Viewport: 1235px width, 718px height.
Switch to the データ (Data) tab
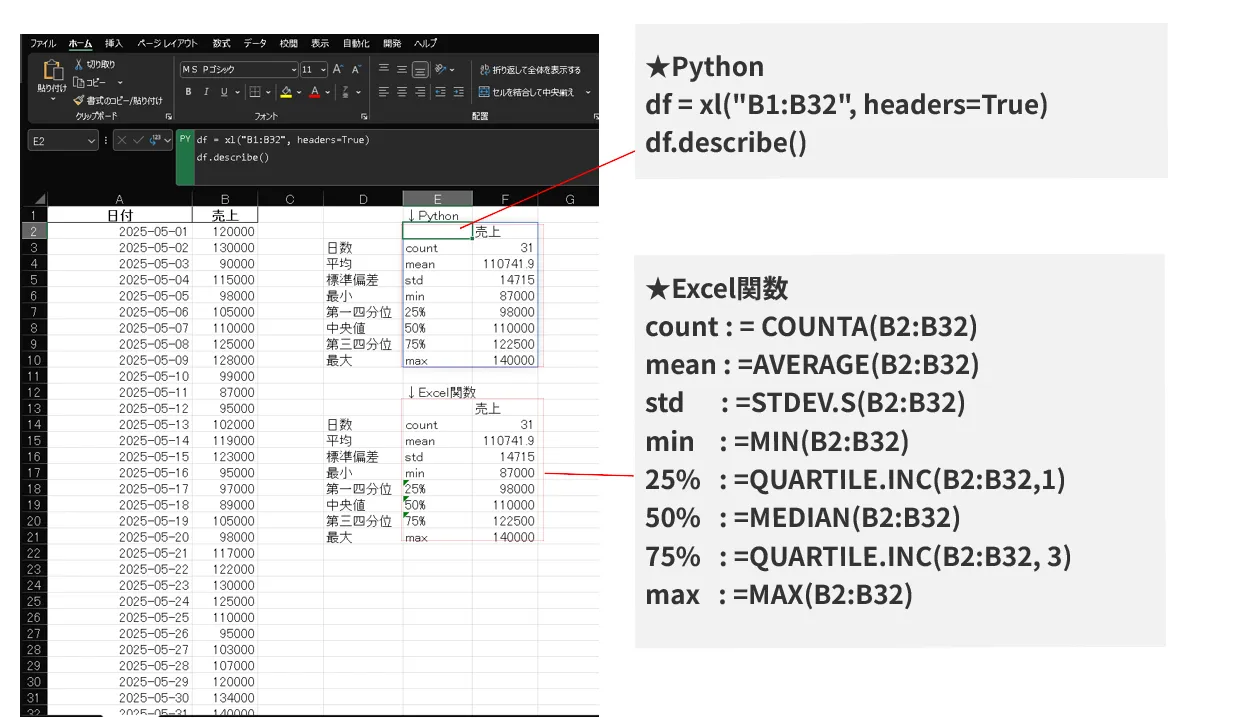(x=255, y=44)
